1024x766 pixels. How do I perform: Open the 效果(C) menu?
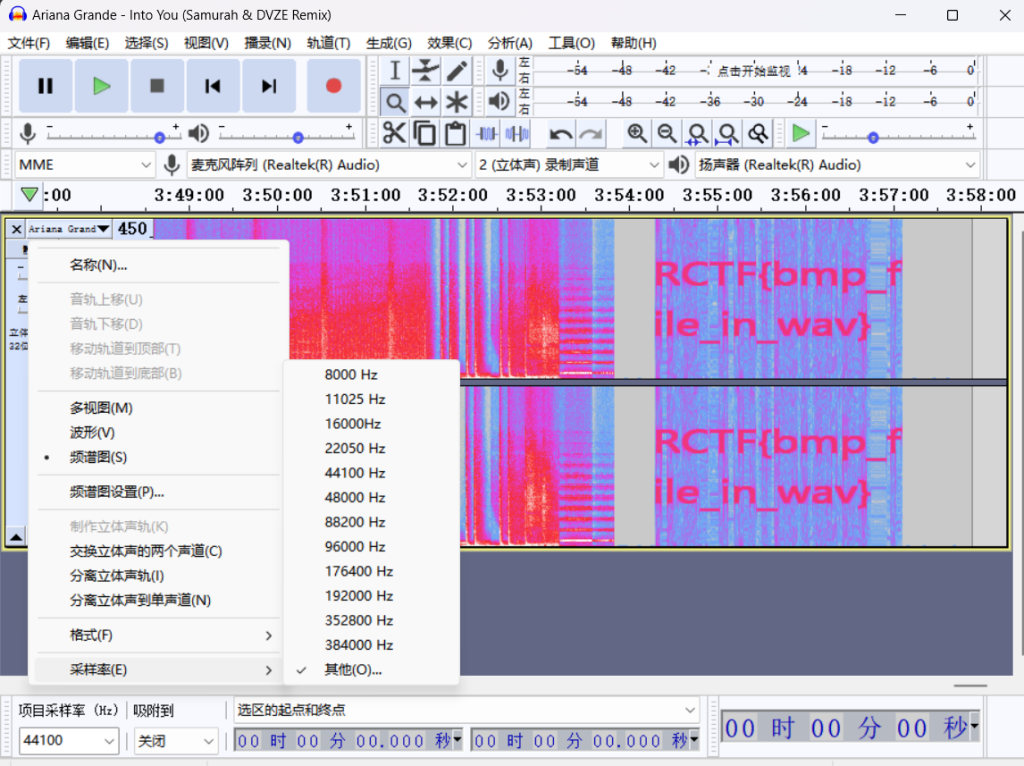coord(449,43)
